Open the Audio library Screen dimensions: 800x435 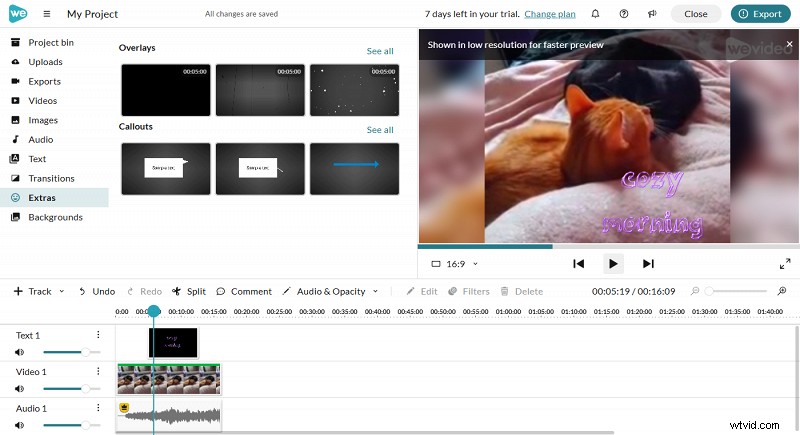pyautogui.click(x=54, y=139)
